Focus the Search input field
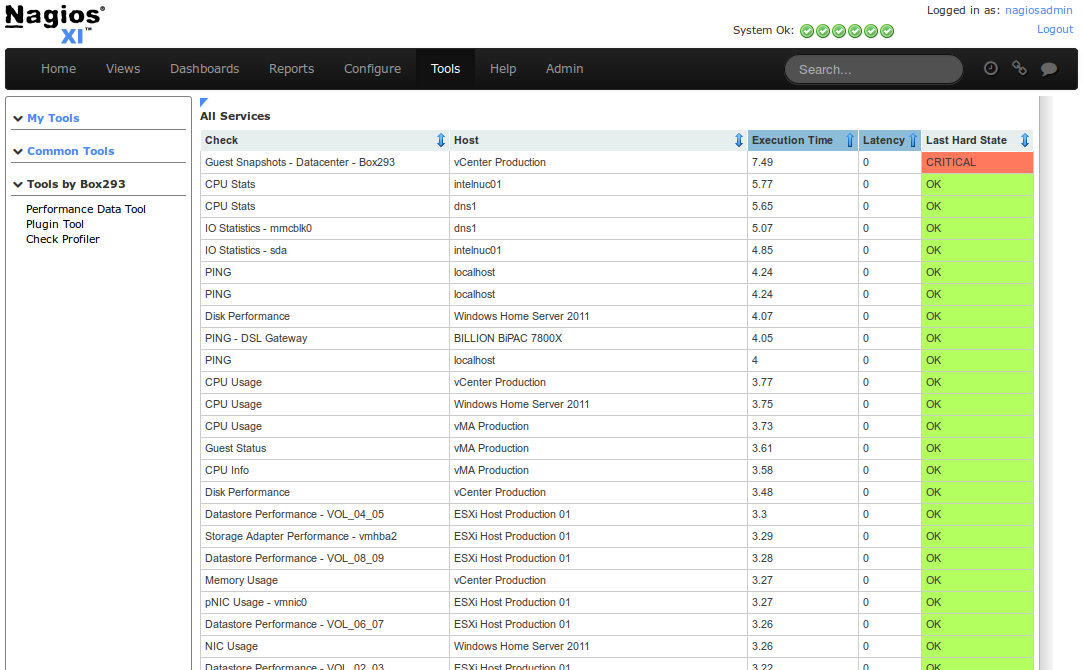The width and height of the screenshot is (1083, 670). coord(874,69)
